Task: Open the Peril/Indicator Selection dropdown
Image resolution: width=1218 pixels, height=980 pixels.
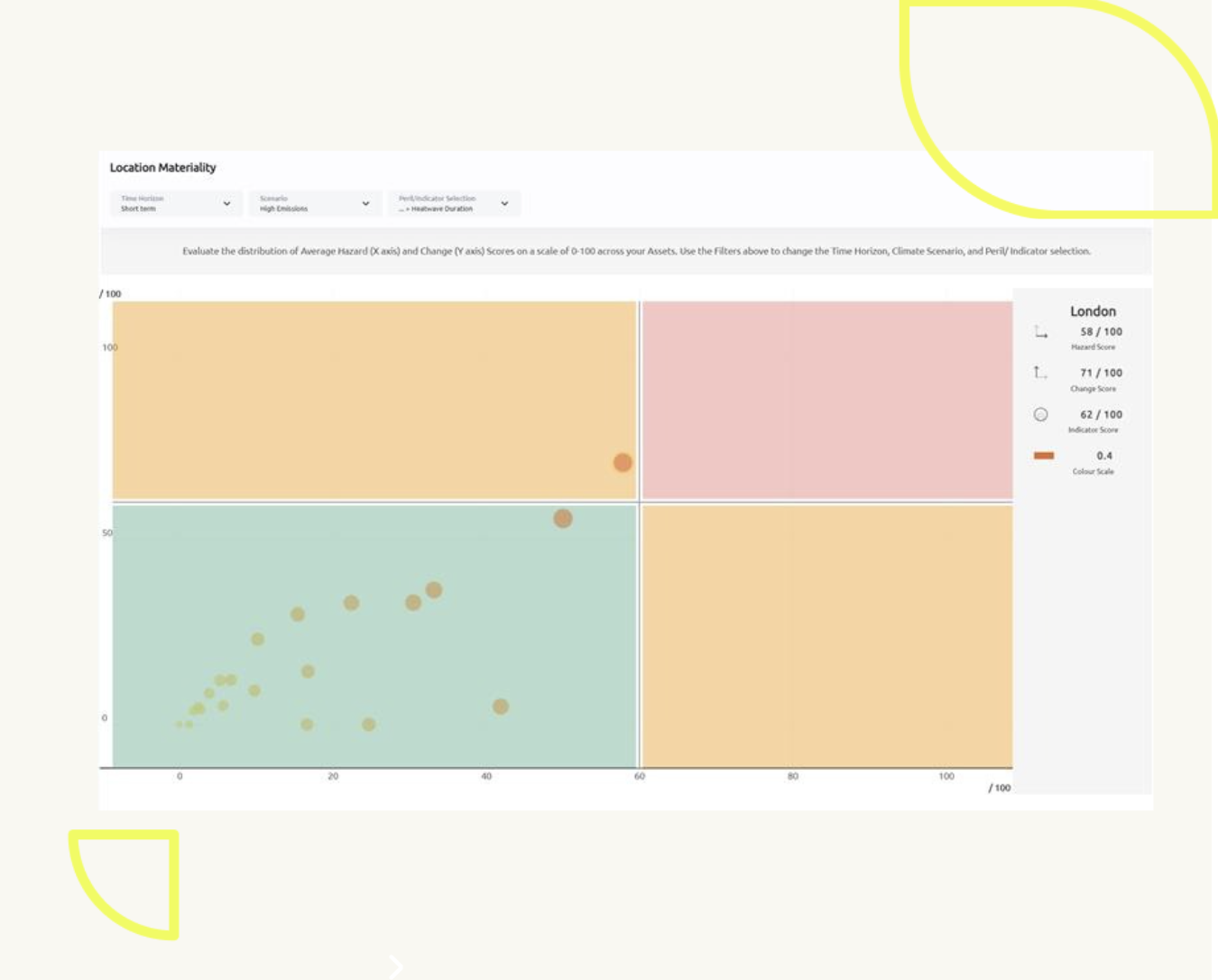Action: click(453, 203)
